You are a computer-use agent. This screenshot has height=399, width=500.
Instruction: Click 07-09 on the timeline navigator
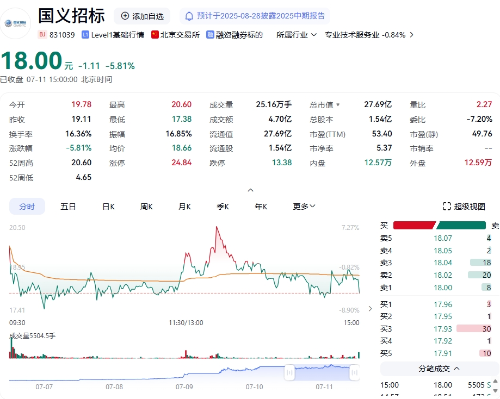[x=184, y=387]
